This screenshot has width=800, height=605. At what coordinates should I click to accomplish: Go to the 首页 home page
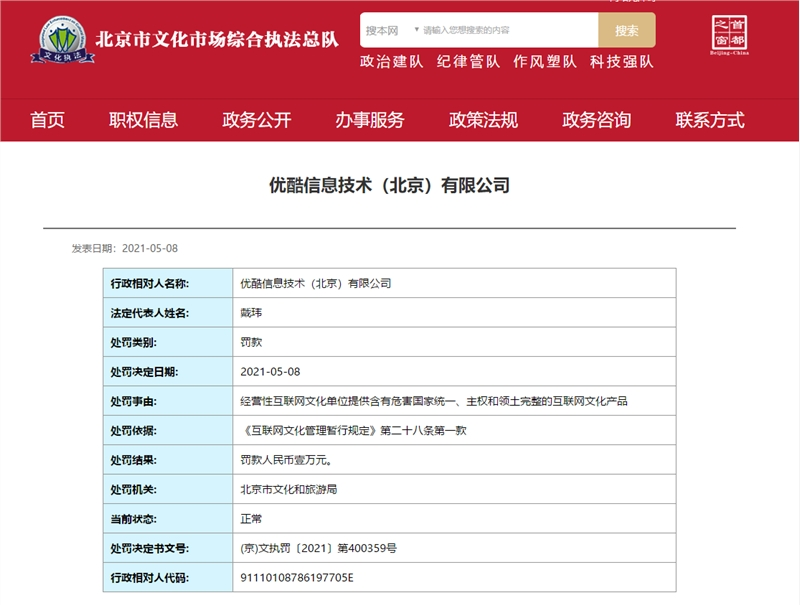(47, 120)
